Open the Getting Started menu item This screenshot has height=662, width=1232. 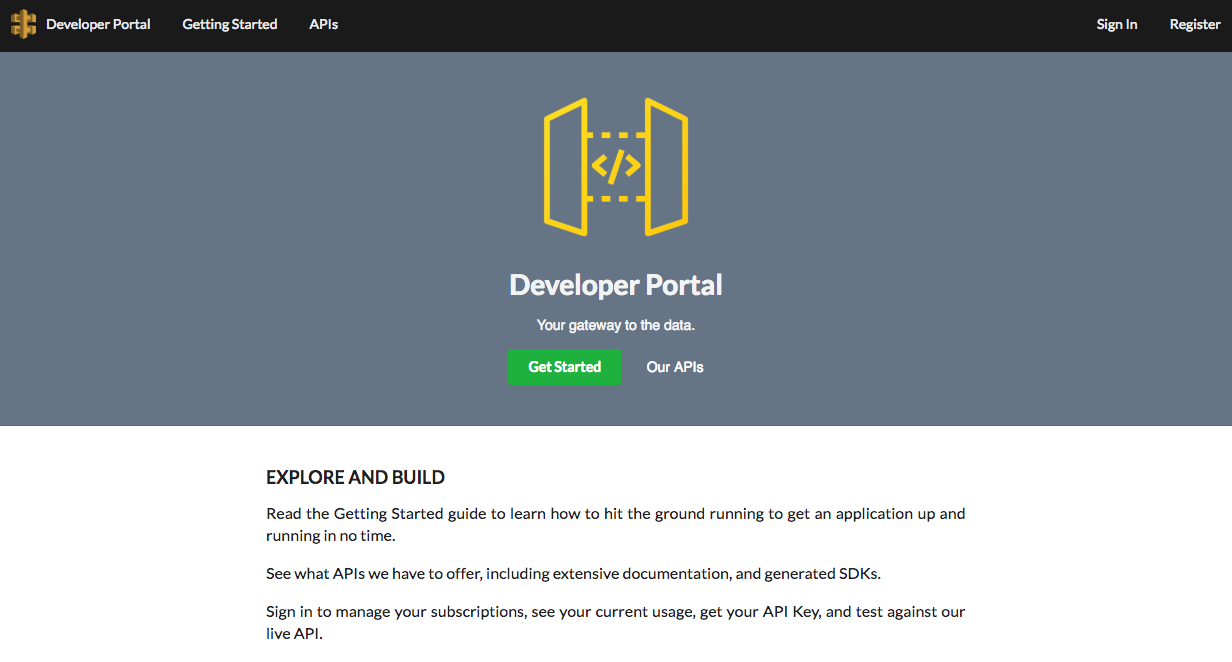coord(229,24)
